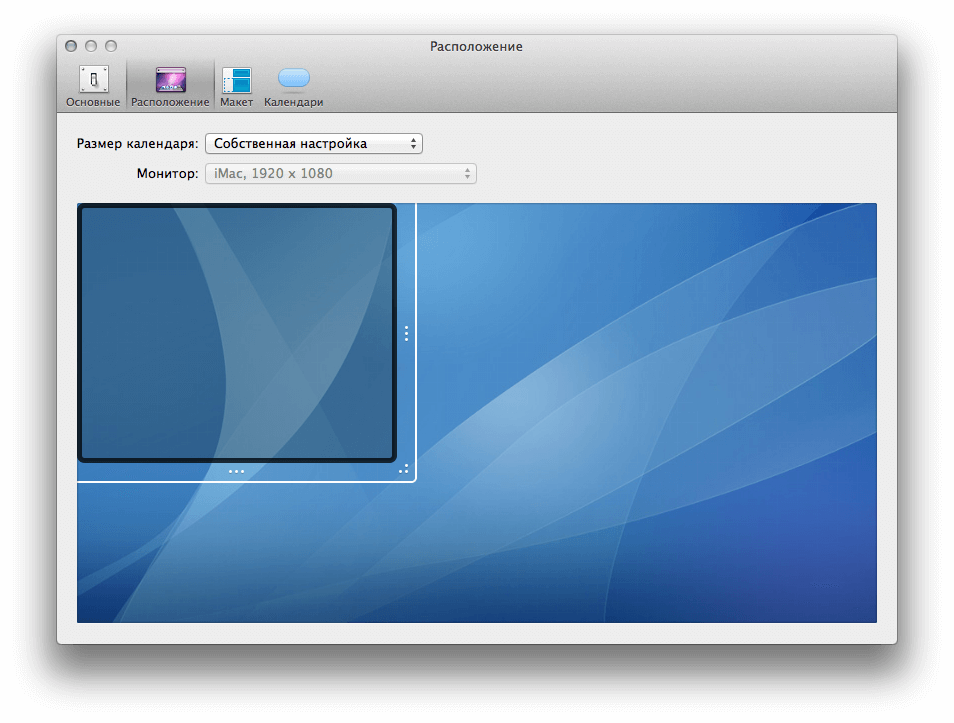The height and width of the screenshot is (723, 954).
Task: Click the Календари text label in toolbar
Action: point(293,102)
